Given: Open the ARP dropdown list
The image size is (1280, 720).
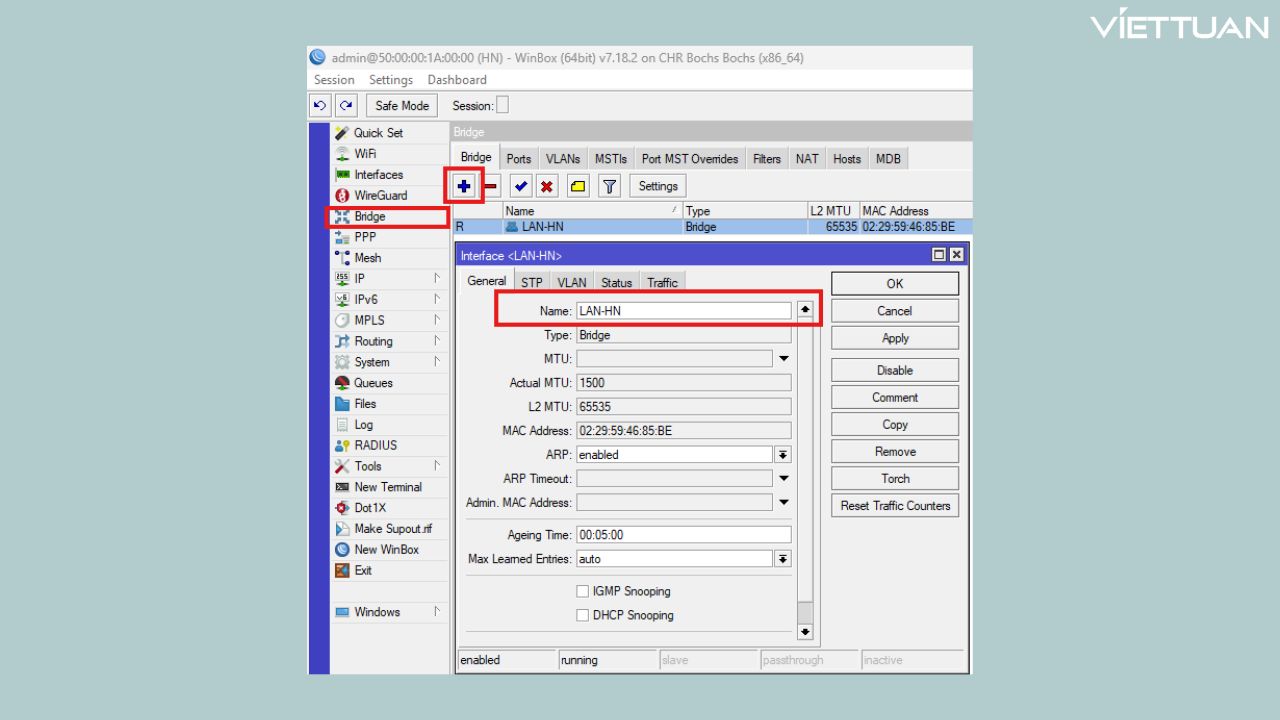Looking at the screenshot, I should pos(783,455).
